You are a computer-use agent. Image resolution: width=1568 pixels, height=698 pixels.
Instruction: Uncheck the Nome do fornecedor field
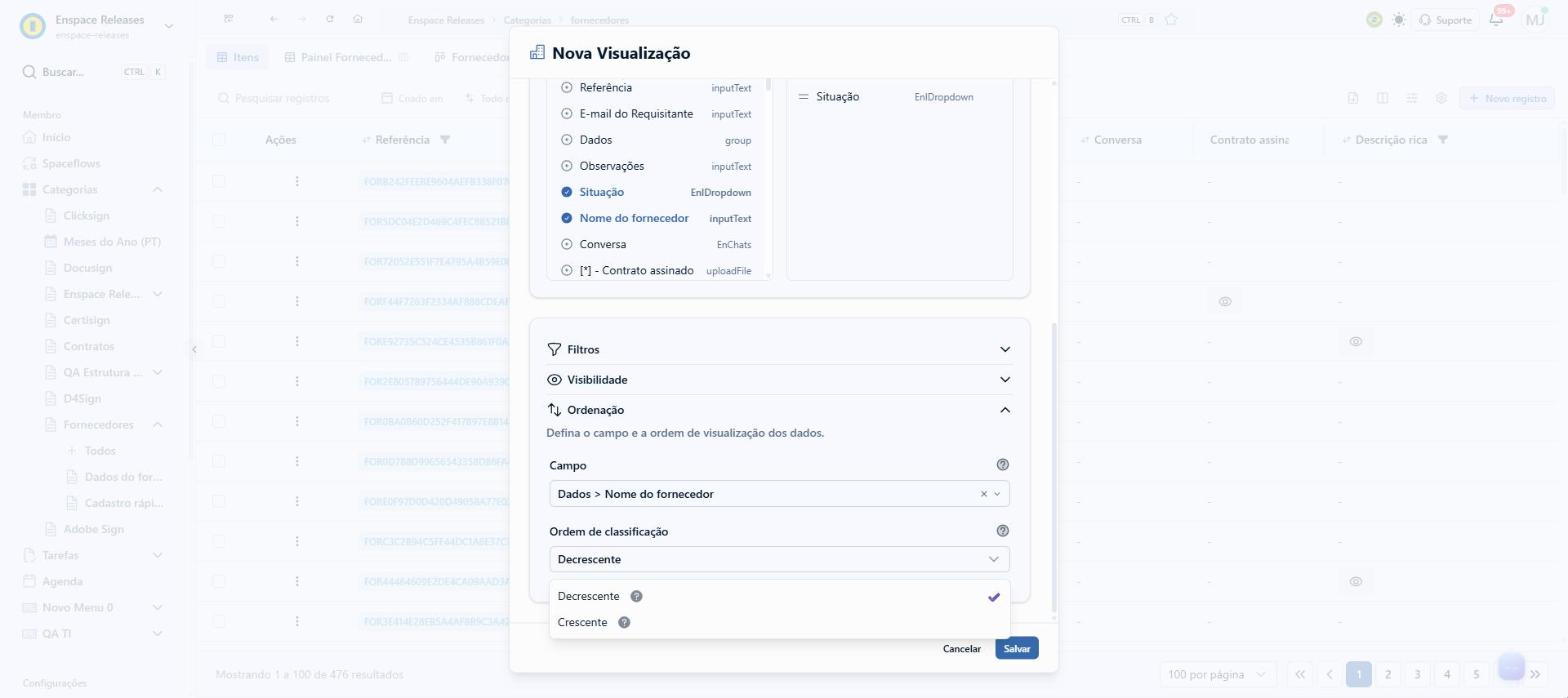tap(567, 218)
